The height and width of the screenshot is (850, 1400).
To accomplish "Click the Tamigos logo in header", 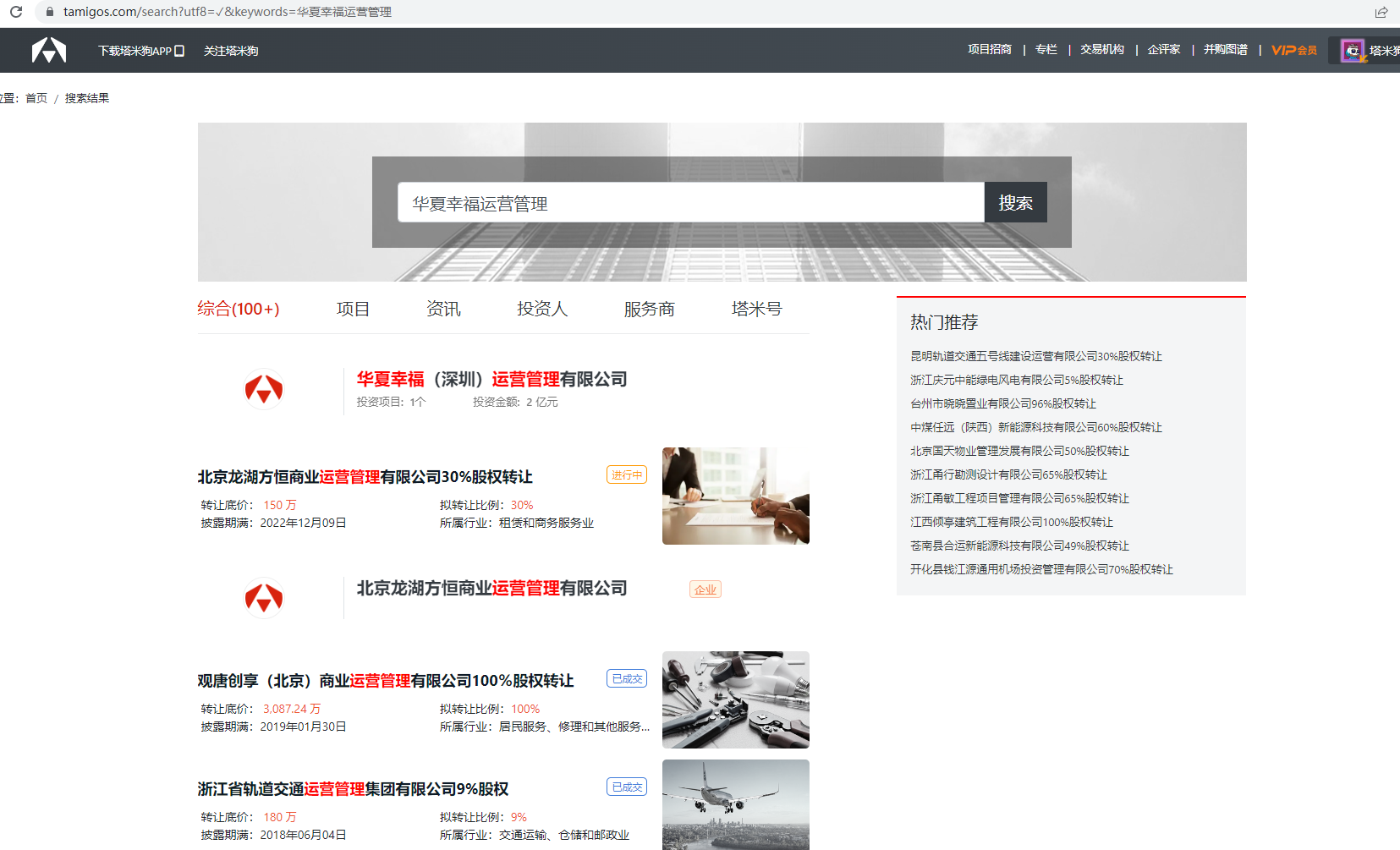I will tap(49, 51).
